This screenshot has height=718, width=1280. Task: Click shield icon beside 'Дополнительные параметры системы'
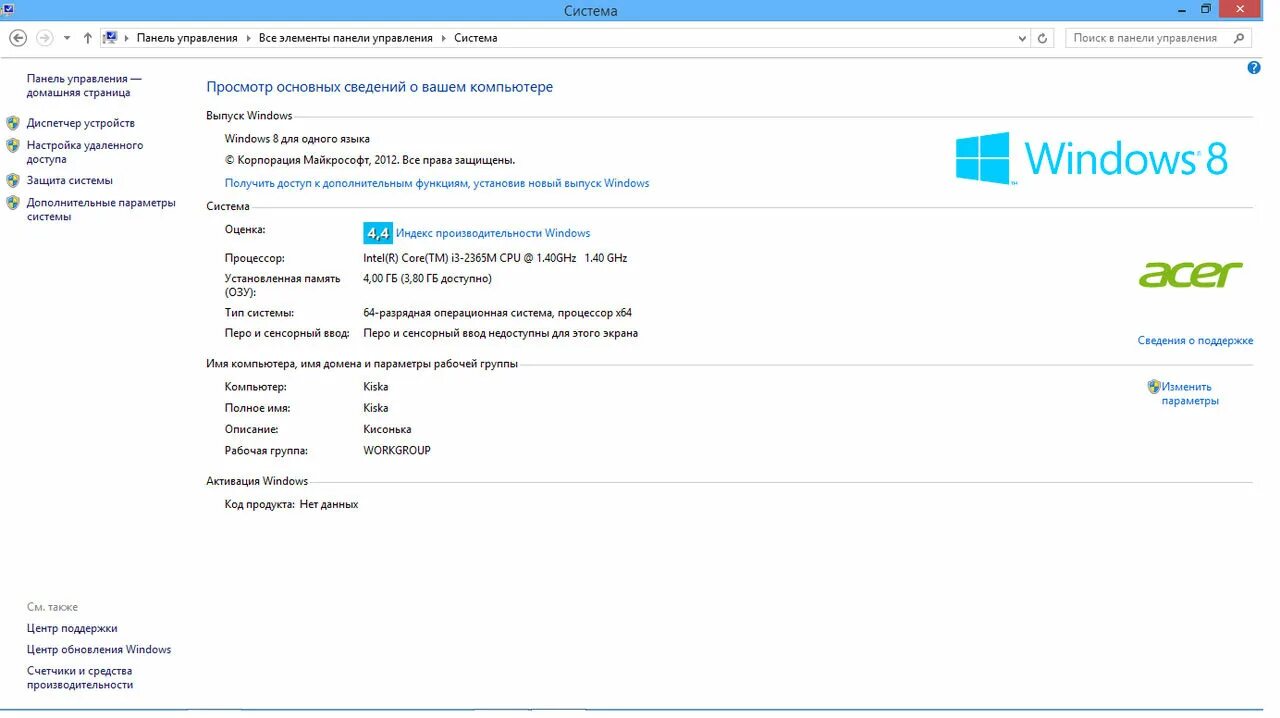pos(13,203)
